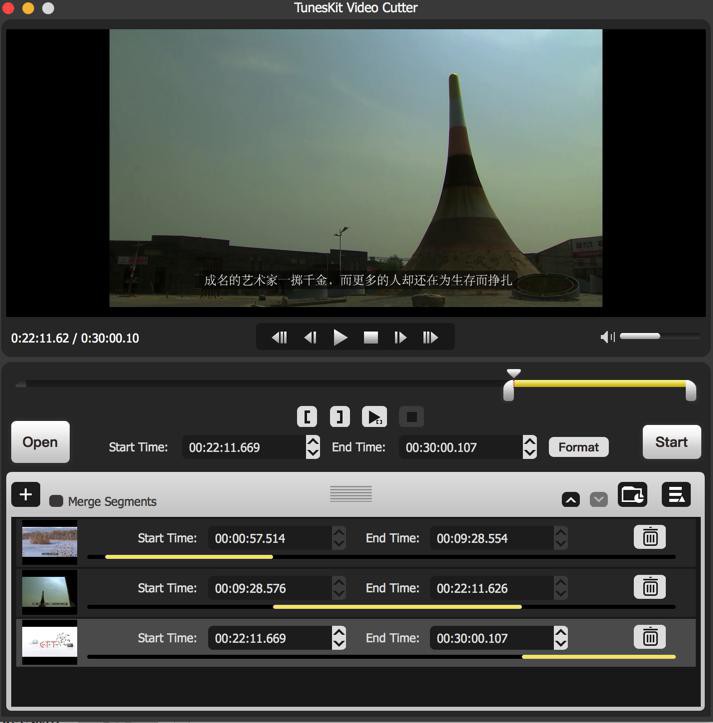Click the Start button
Screen dimensions: 713x723
tap(671, 442)
